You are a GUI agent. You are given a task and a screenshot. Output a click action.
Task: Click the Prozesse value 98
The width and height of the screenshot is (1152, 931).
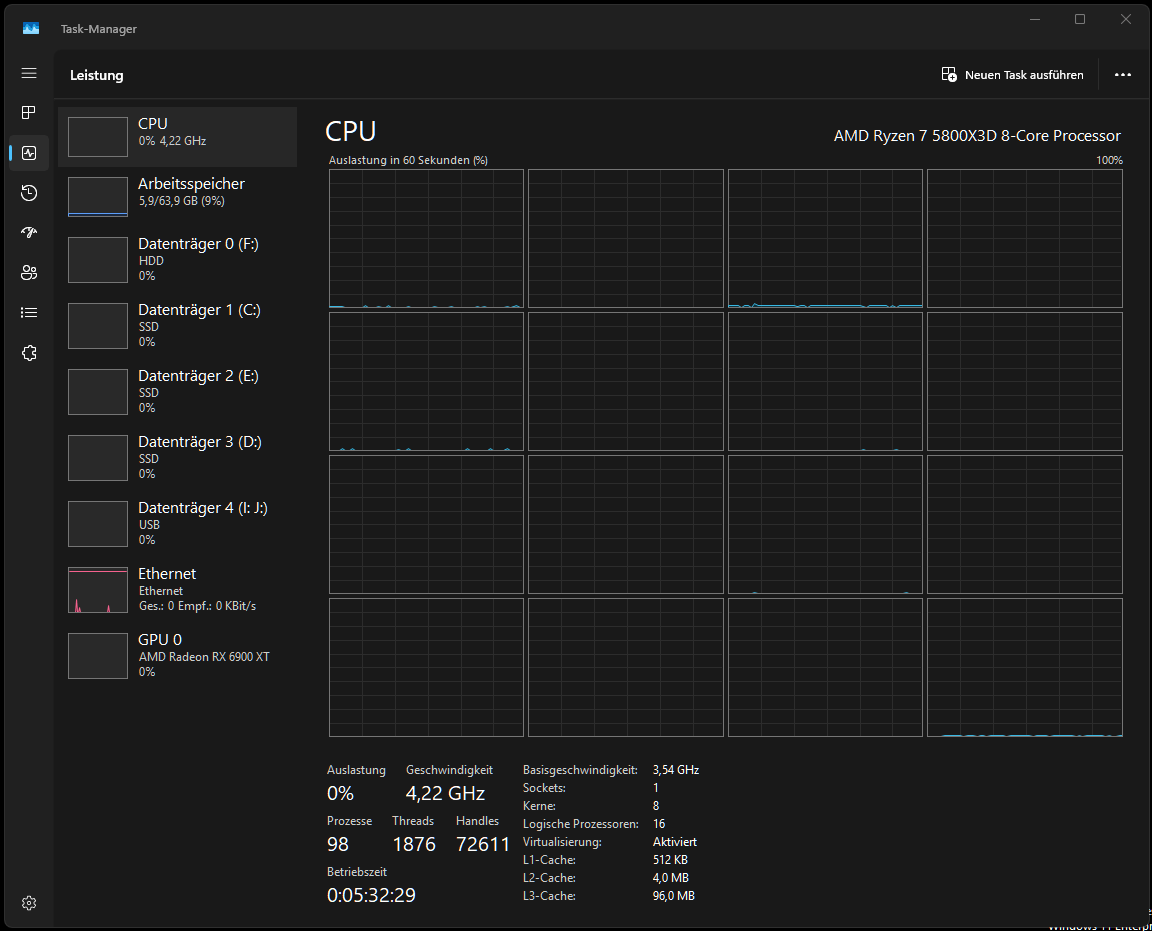coord(338,844)
